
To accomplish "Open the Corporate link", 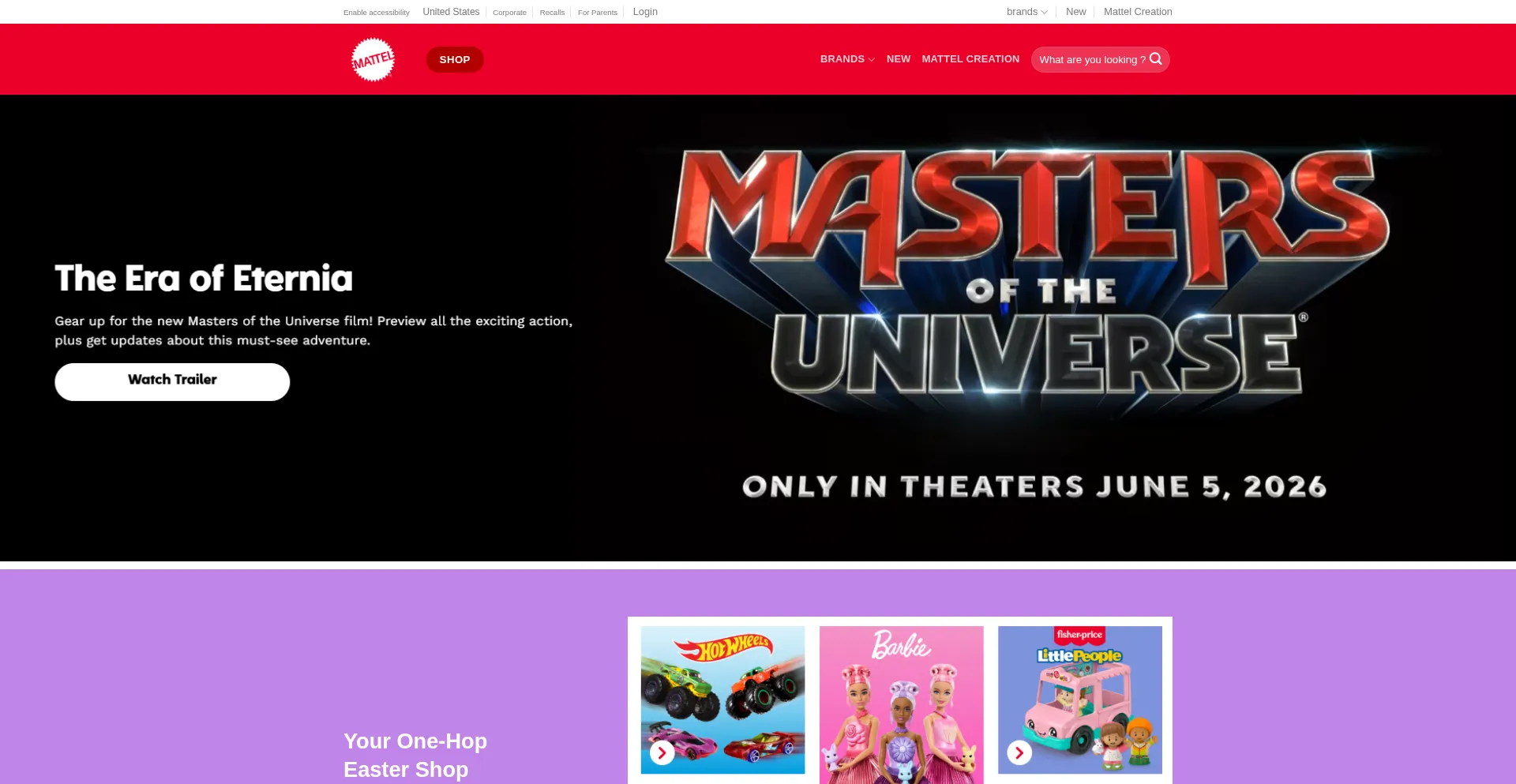I will tap(509, 13).
